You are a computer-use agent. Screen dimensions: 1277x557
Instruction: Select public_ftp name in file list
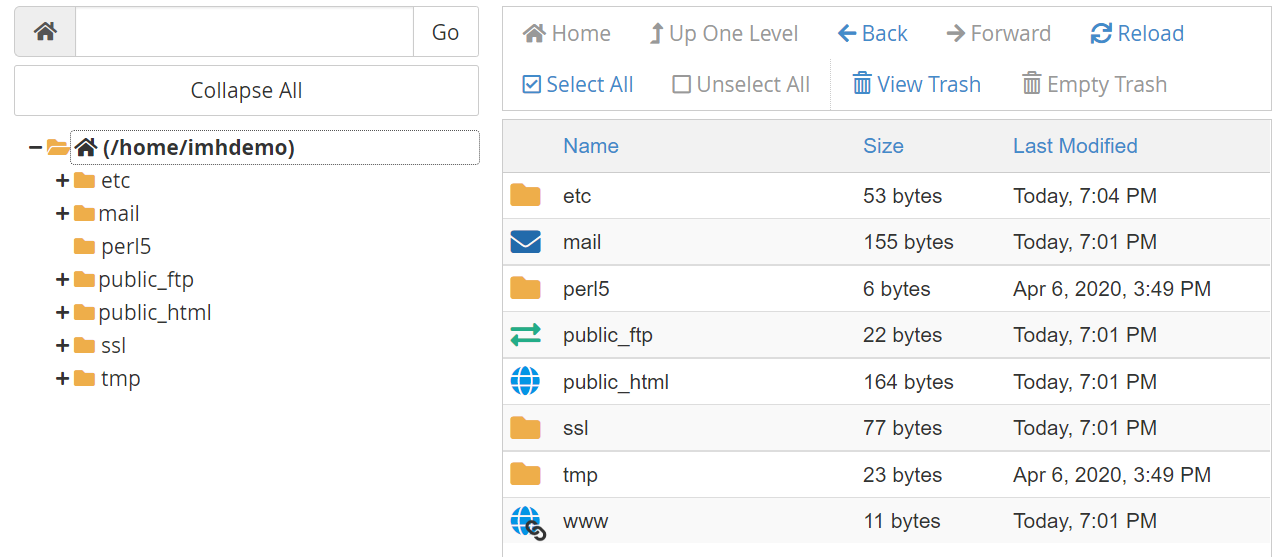608,335
